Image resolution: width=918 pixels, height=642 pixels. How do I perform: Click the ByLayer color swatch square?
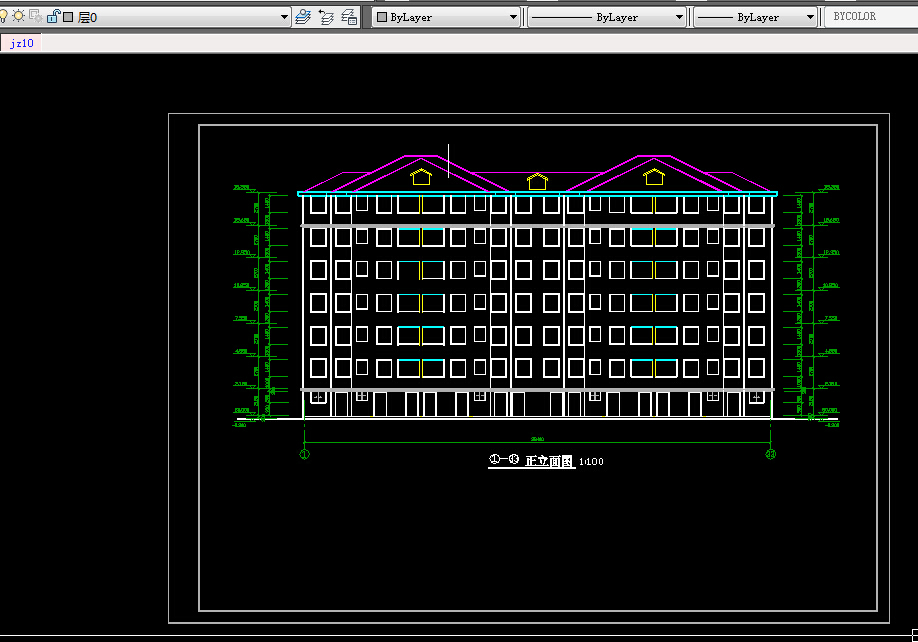pyautogui.click(x=382, y=17)
